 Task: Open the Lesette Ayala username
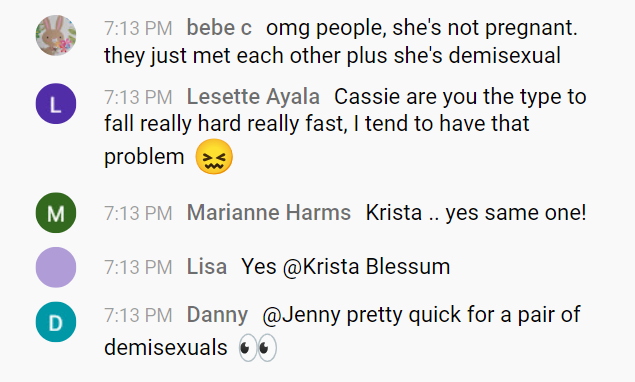click(253, 97)
